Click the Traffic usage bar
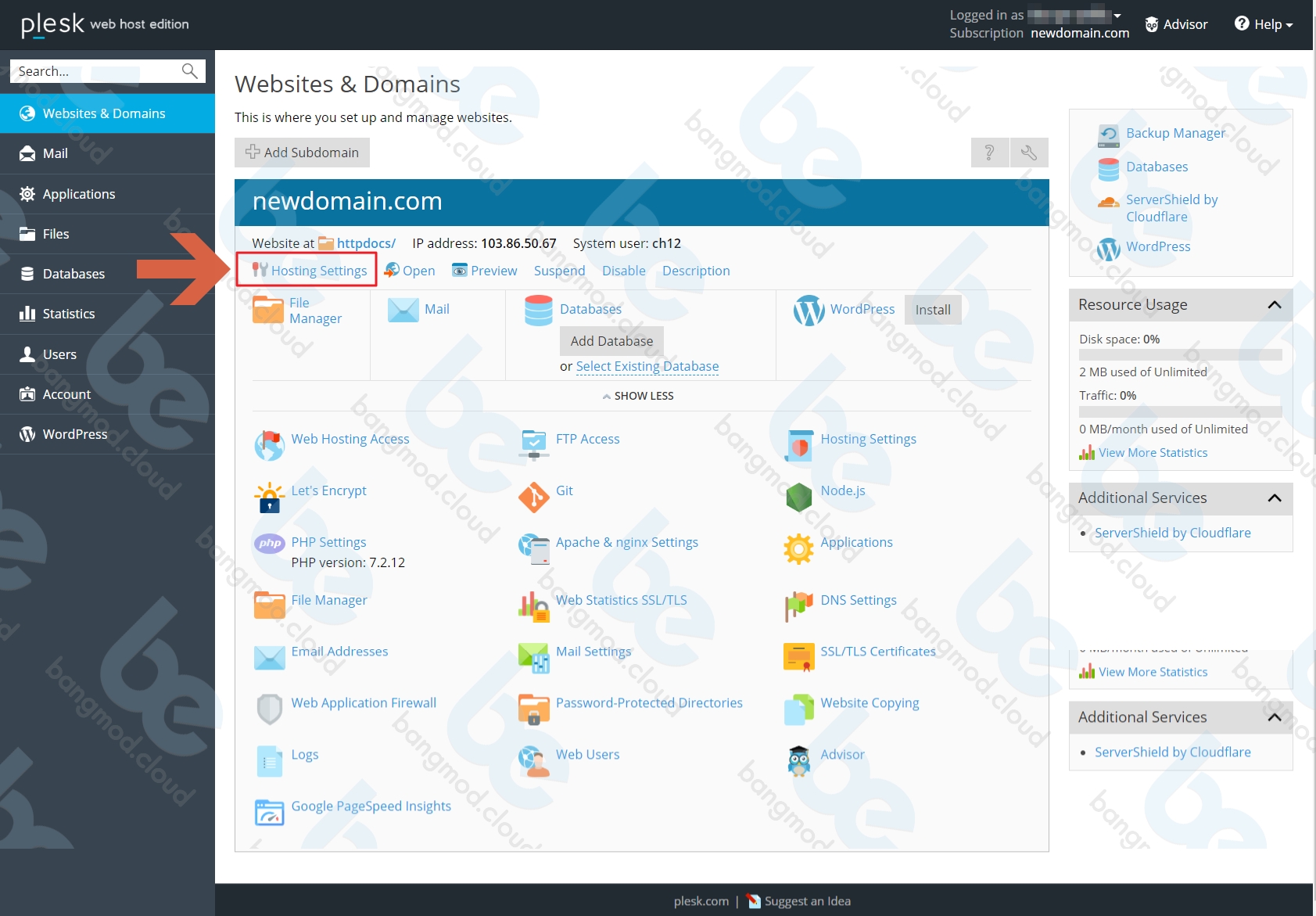Viewport: 1316px width, 916px height. 1181,411
